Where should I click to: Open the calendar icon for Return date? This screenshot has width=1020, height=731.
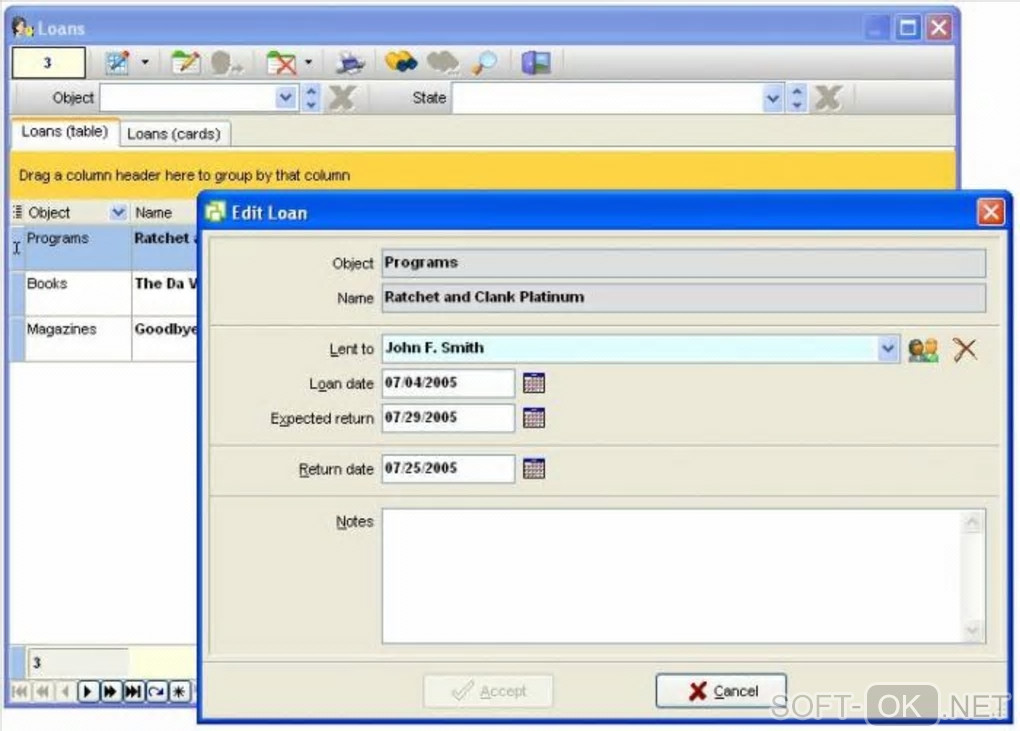[533, 469]
